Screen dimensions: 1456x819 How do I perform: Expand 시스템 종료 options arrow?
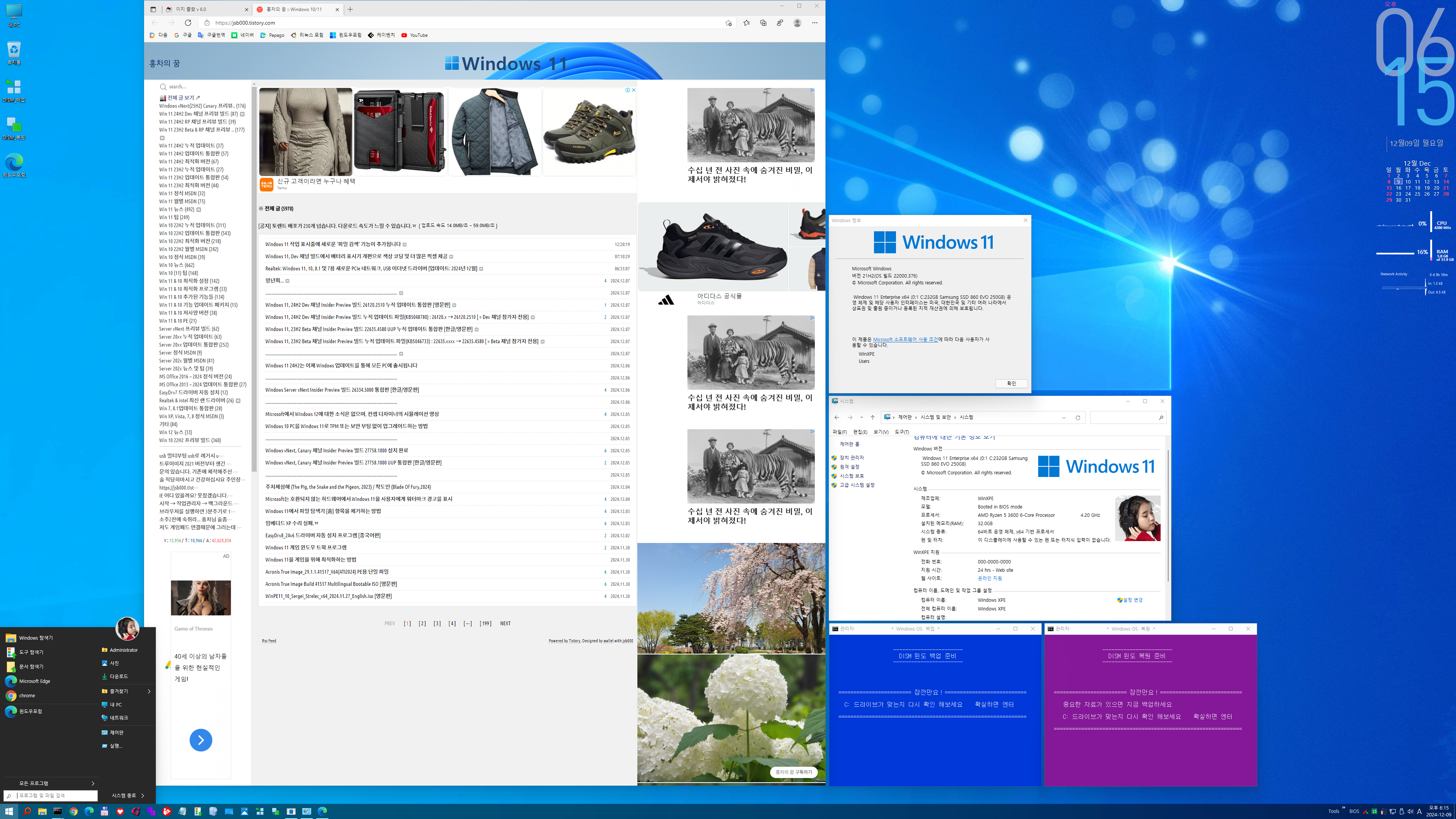(x=143, y=795)
